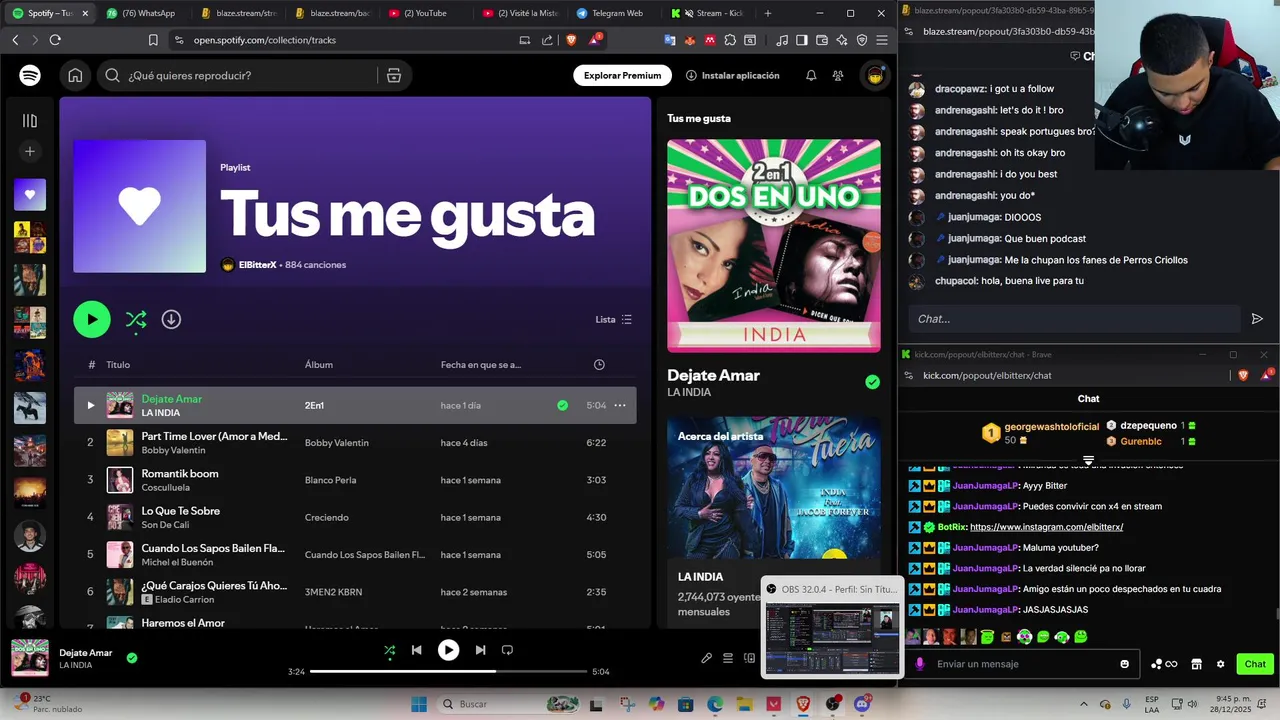The height and width of the screenshot is (720, 1280).
Task: Open the Brave Rewards triangle icon
Action: click(x=596, y=40)
